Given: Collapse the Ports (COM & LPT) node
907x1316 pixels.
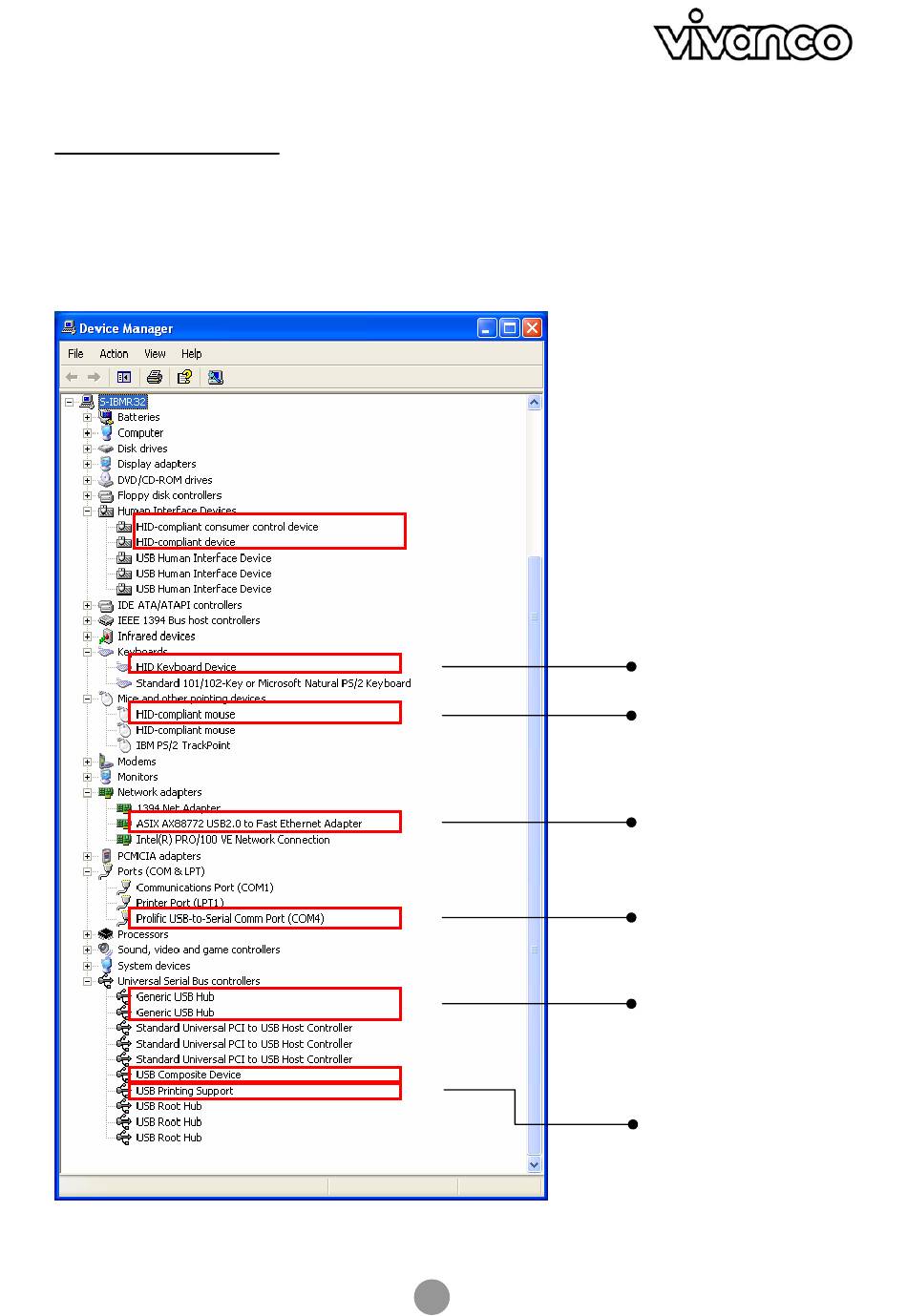Looking at the screenshot, I should [x=87, y=871].
